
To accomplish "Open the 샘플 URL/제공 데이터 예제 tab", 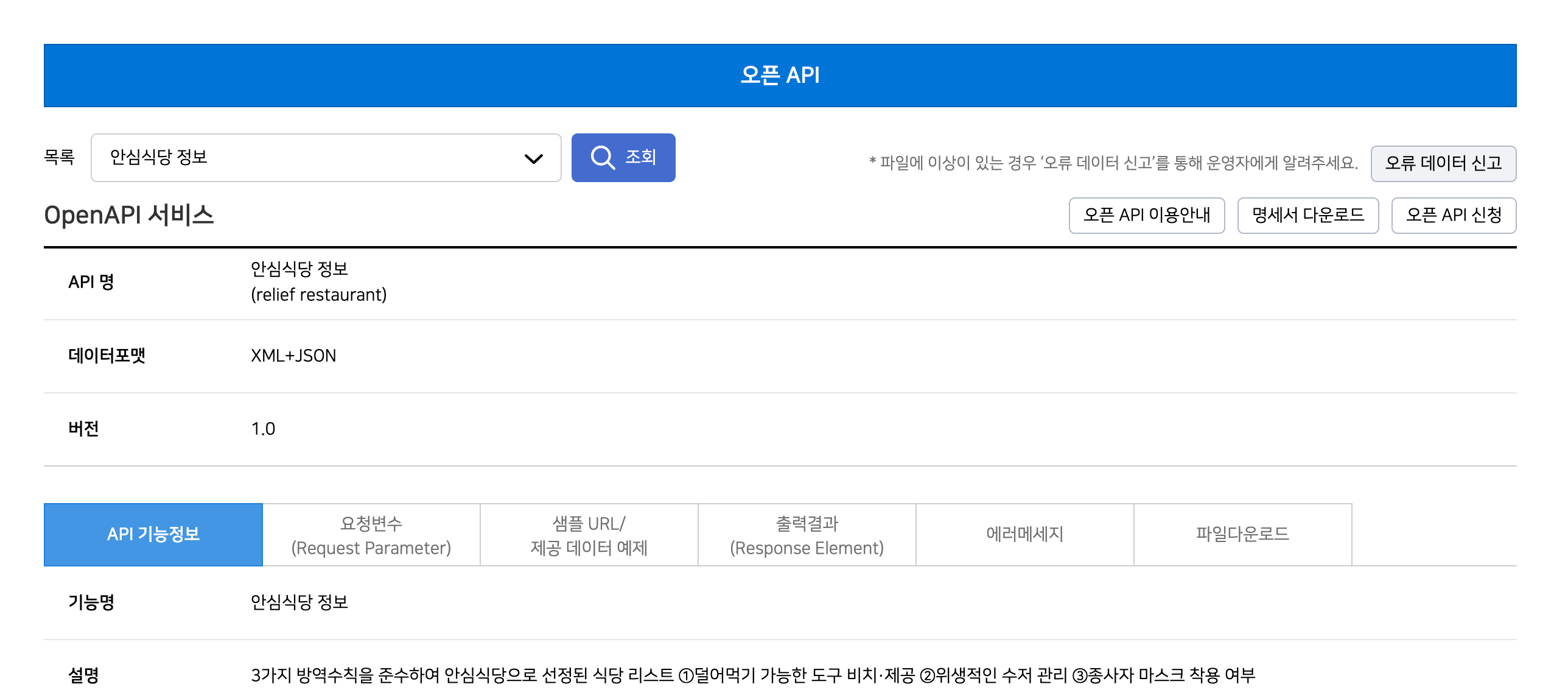I will click(x=589, y=534).
